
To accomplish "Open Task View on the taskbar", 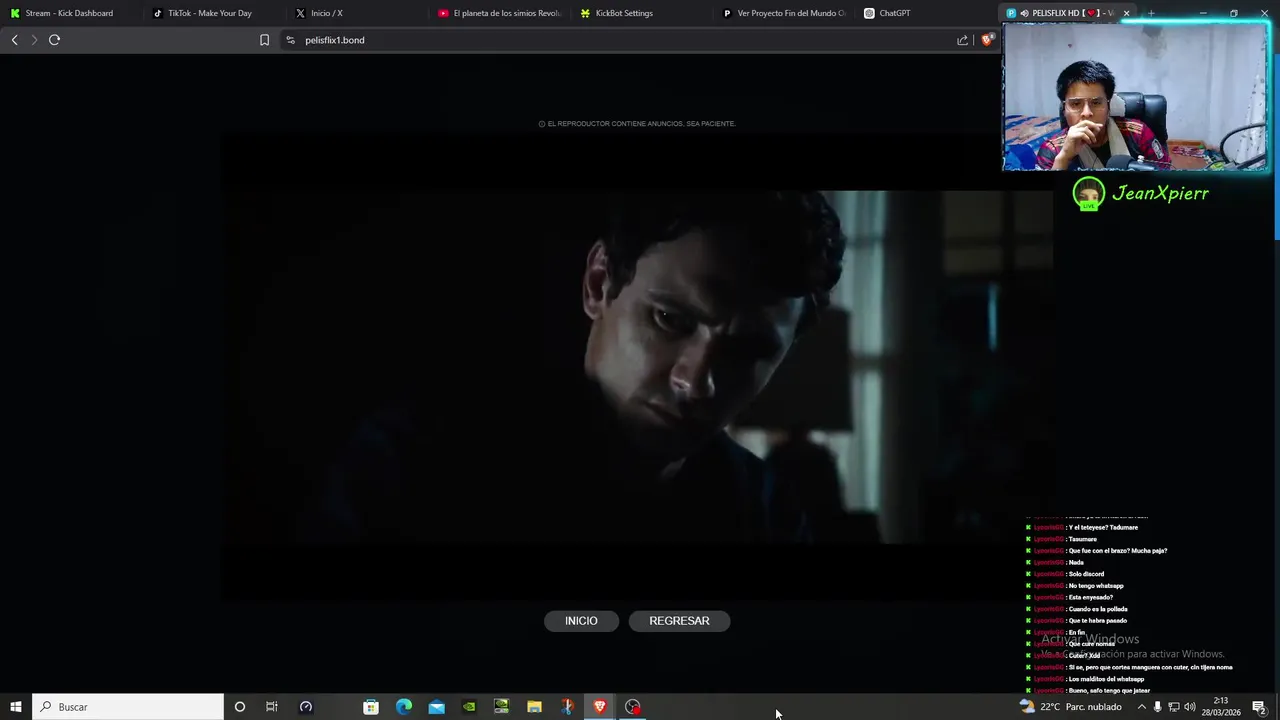I will pyautogui.click(x=271, y=707).
